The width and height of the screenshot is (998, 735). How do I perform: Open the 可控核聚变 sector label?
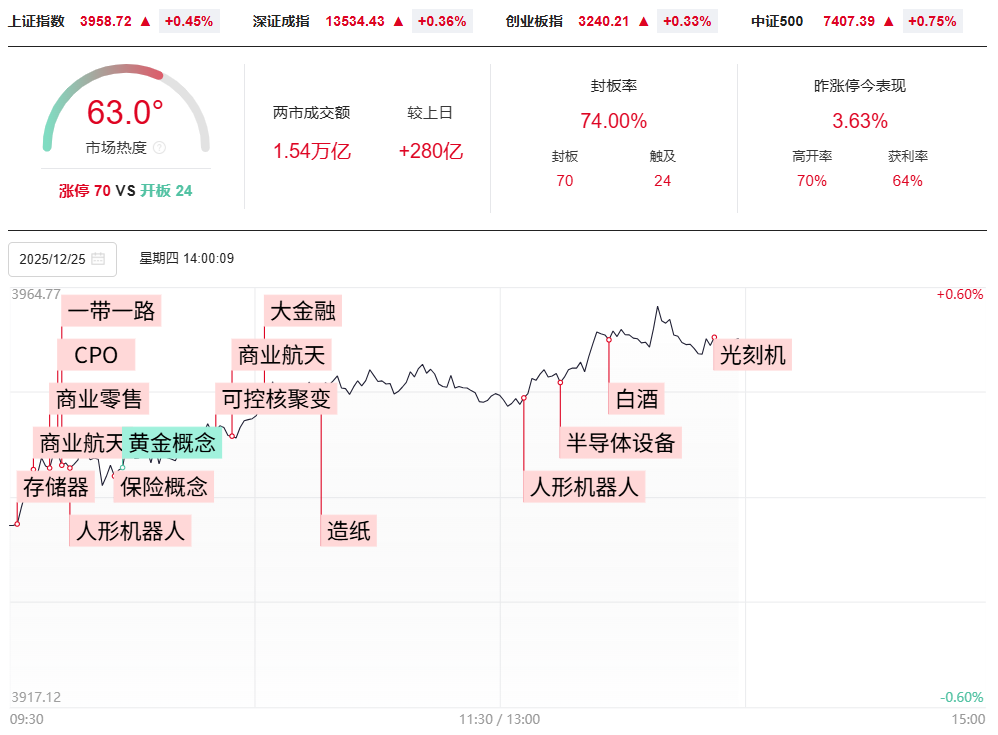coord(276,399)
